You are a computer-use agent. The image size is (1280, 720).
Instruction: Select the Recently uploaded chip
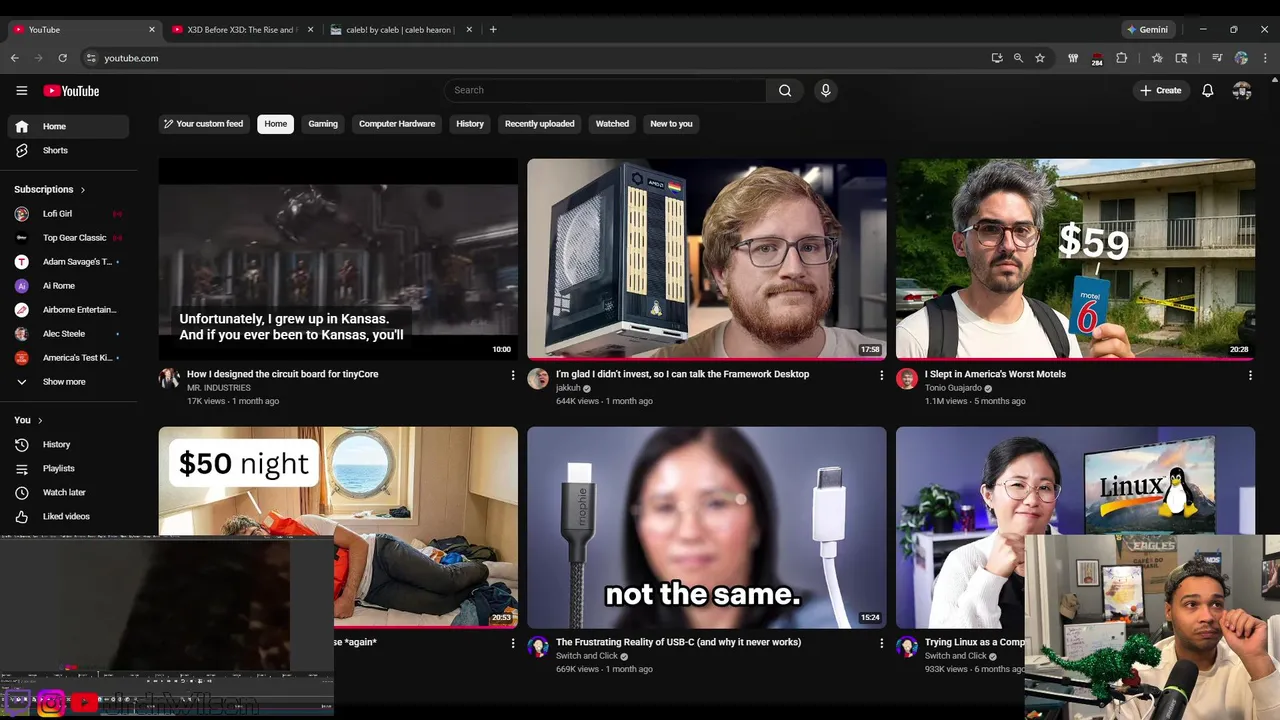pyautogui.click(x=540, y=124)
